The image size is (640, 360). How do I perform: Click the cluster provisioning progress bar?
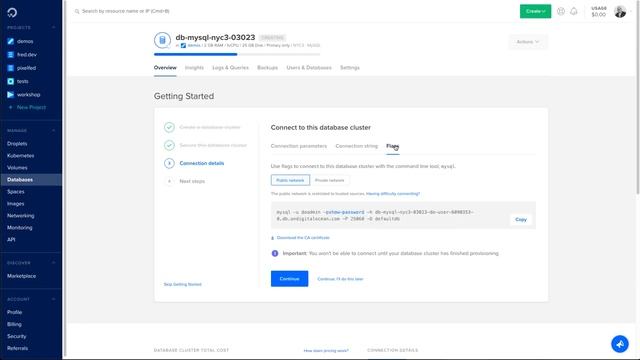(237, 54)
